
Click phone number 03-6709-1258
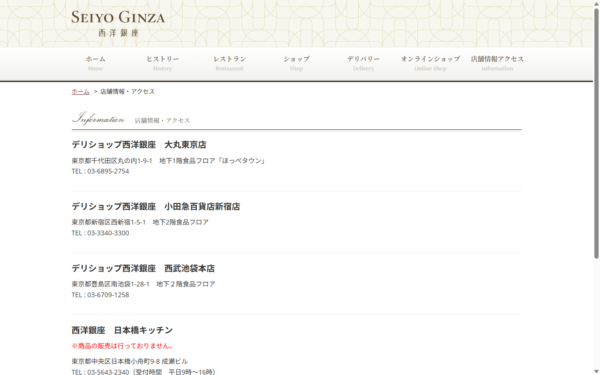[108, 295]
